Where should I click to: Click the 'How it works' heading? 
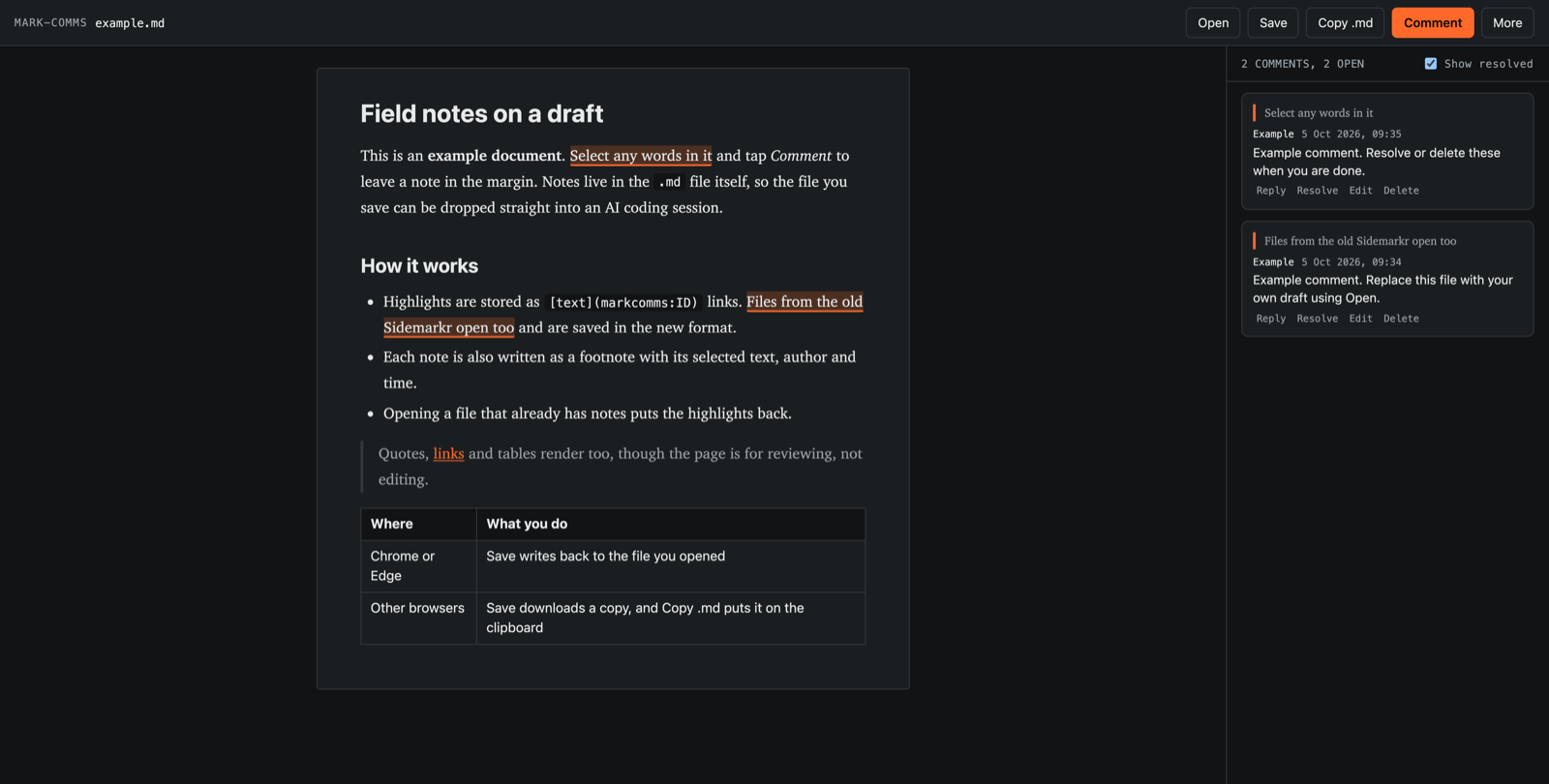tap(419, 266)
